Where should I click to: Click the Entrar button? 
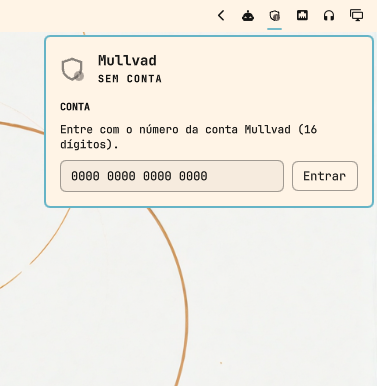coord(325,176)
